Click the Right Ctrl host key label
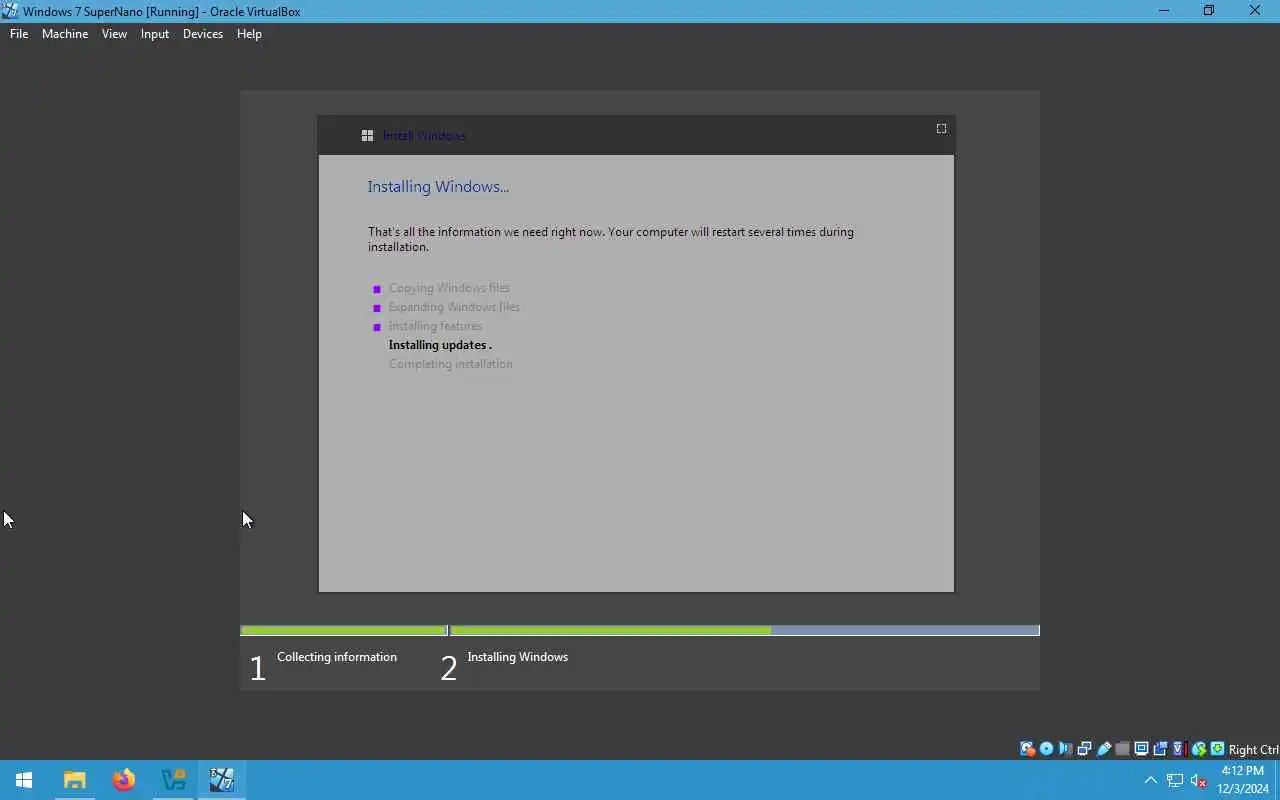The width and height of the screenshot is (1280, 800). 1253,750
